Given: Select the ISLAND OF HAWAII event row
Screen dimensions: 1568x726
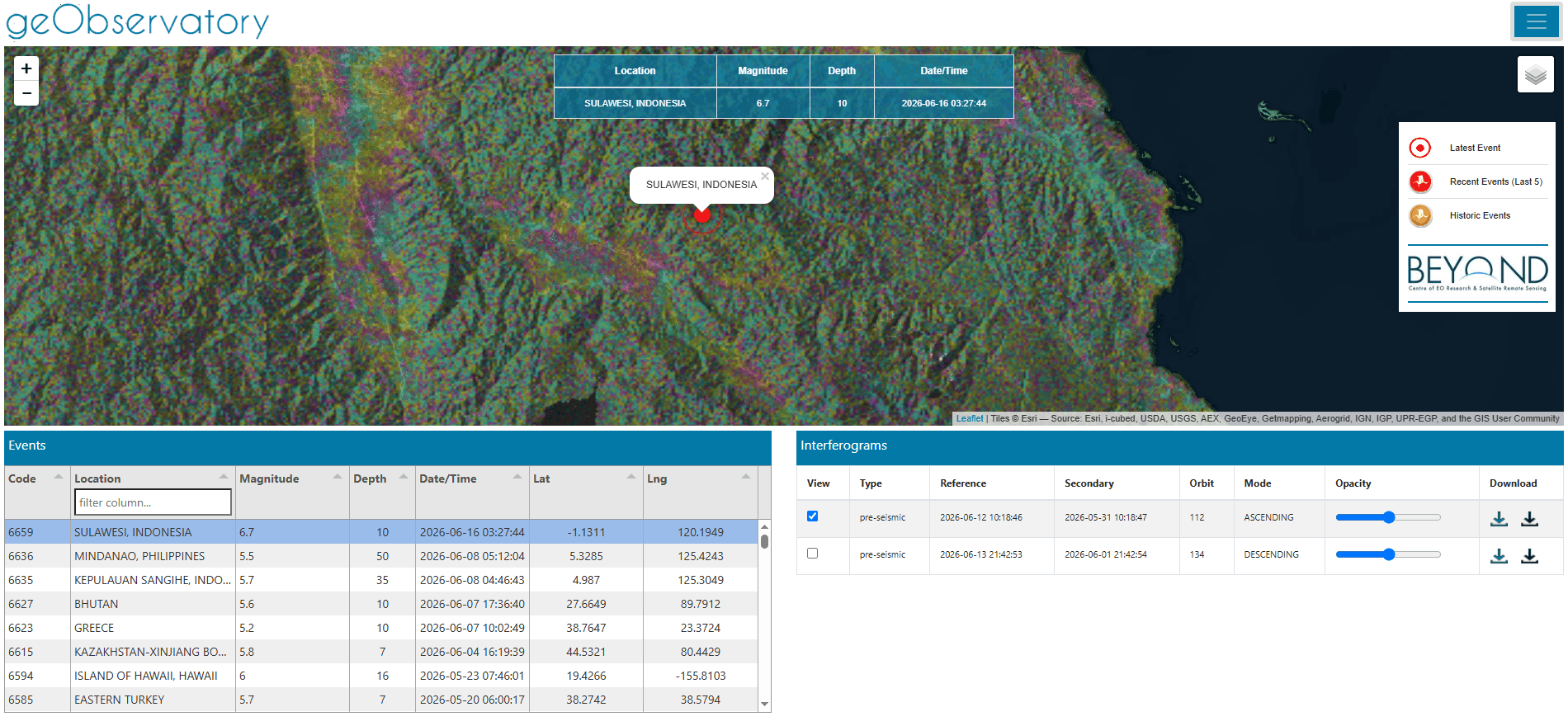Looking at the screenshot, I should (x=380, y=676).
